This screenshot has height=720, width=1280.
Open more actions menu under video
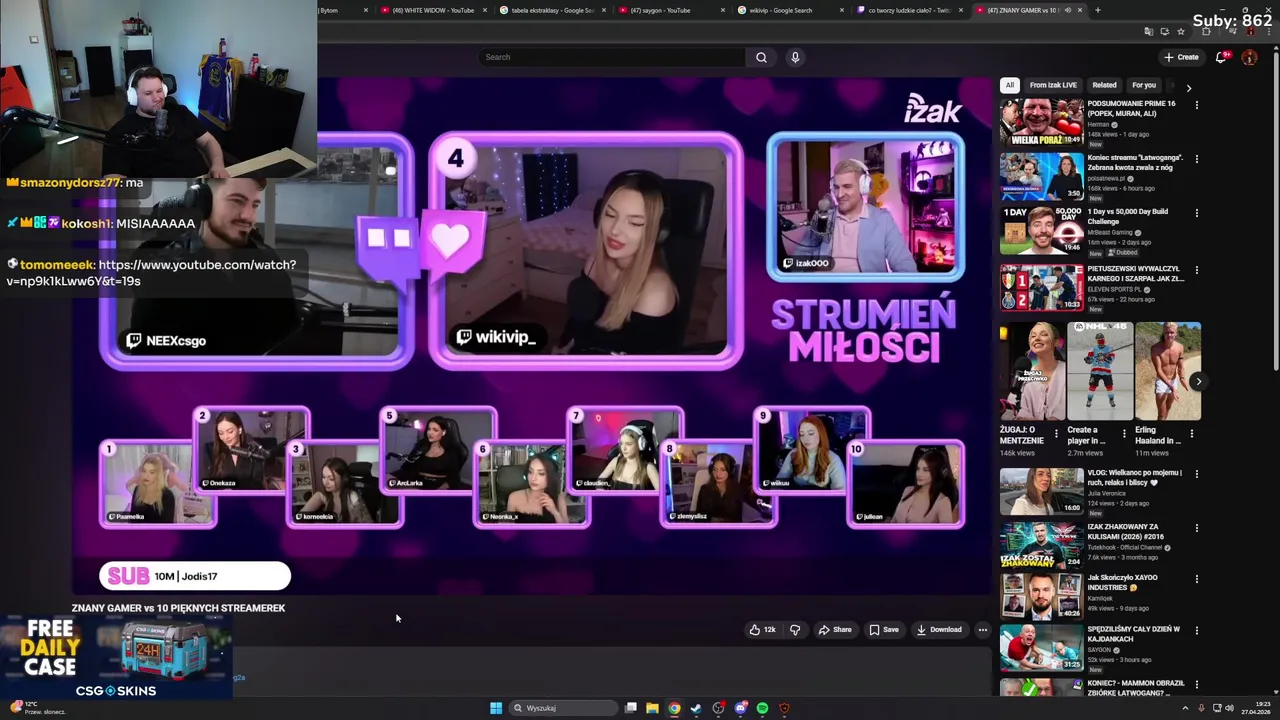point(983,630)
